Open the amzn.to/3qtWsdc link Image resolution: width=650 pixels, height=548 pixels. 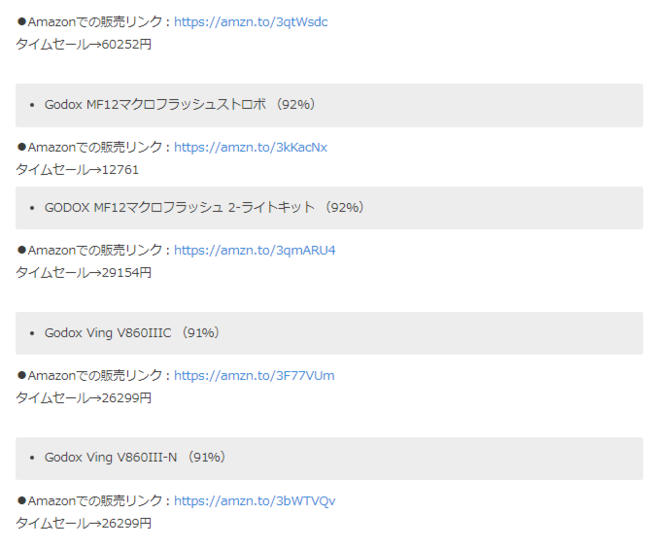(251, 22)
